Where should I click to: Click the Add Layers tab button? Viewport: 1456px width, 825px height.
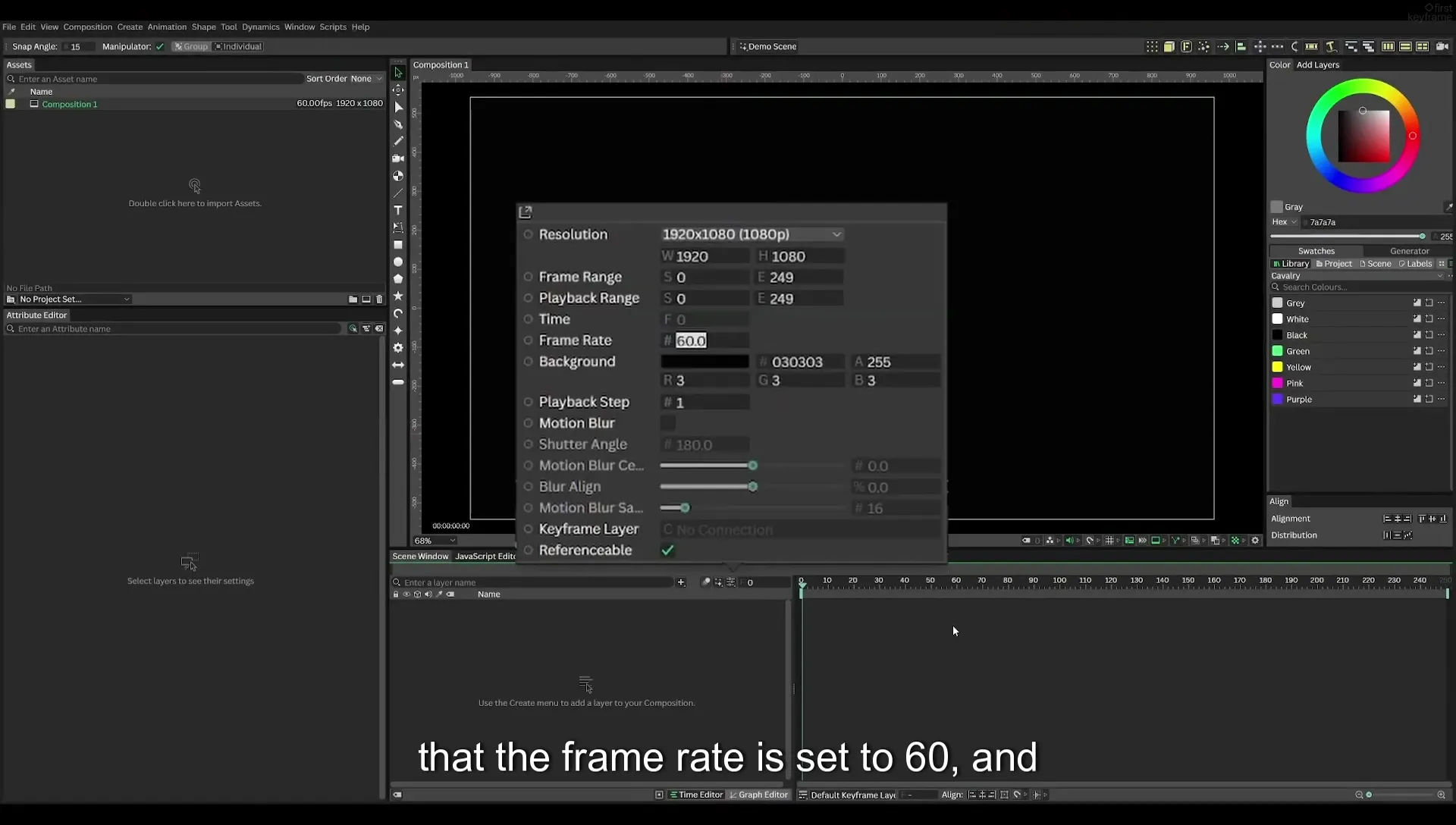pos(1317,65)
